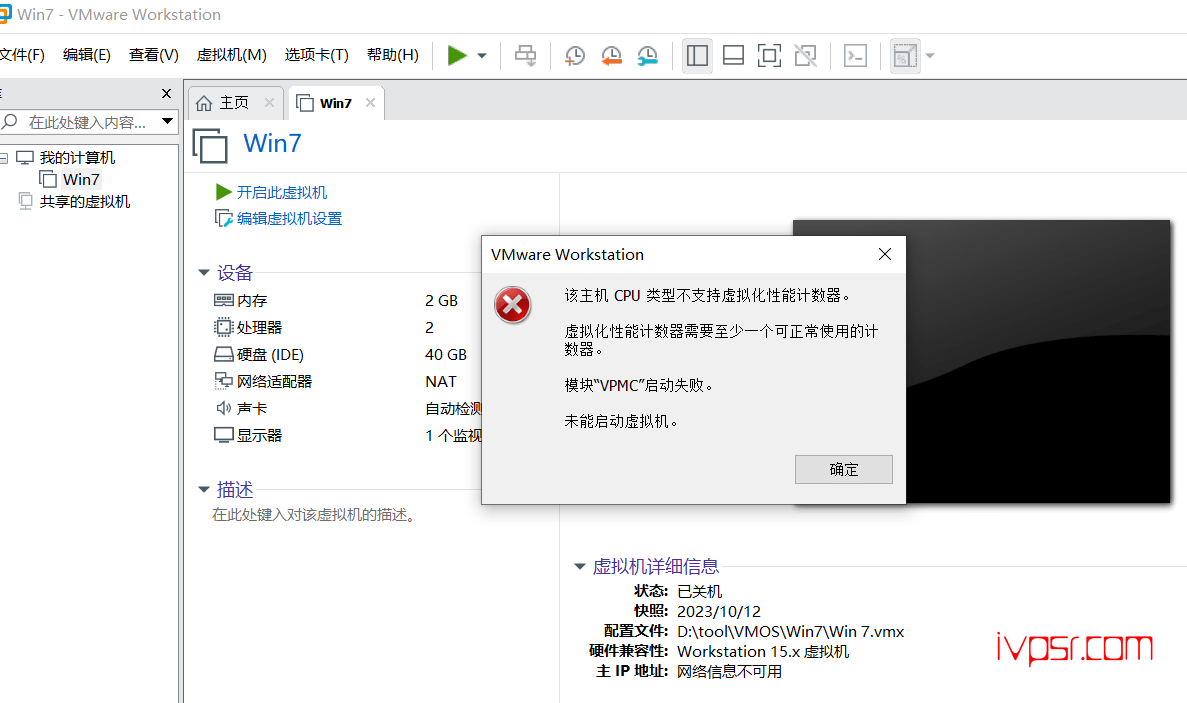Collapse the 我的计算机 tree node
The height and width of the screenshot is (703, 1187).
click(4, 158)
